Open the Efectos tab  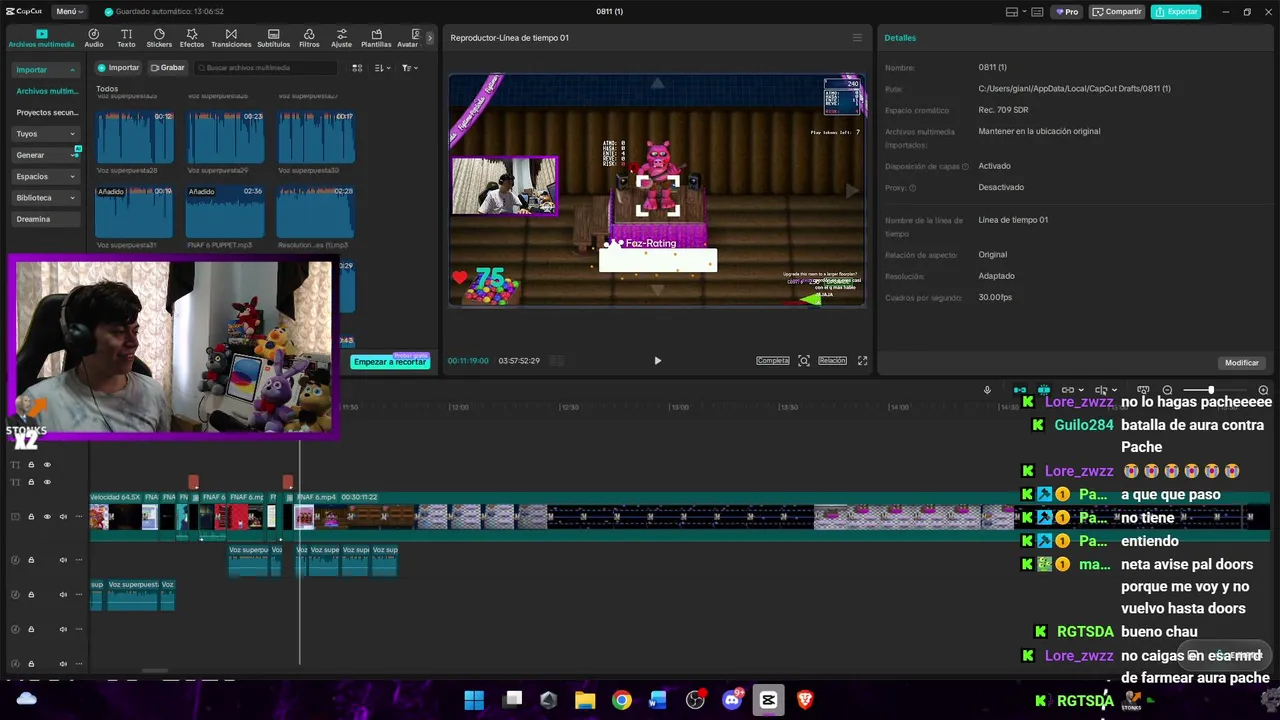click(x=192, y=38)
